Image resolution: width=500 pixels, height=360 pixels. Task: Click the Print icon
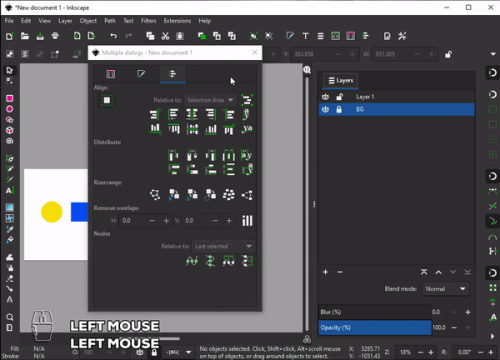click(x=55, y=36)
